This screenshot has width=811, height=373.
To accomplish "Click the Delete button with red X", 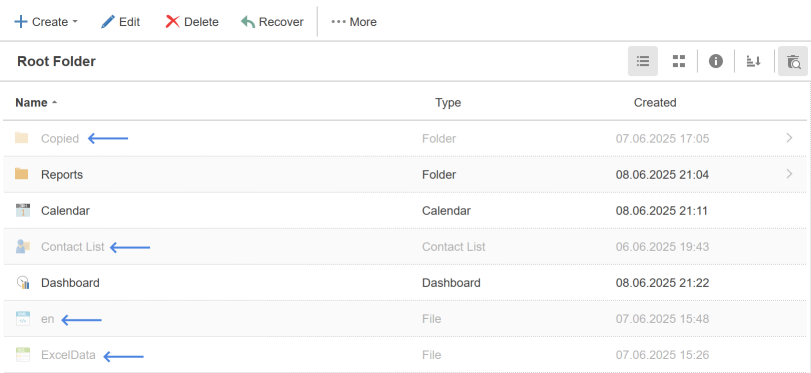I will point(192,22).
